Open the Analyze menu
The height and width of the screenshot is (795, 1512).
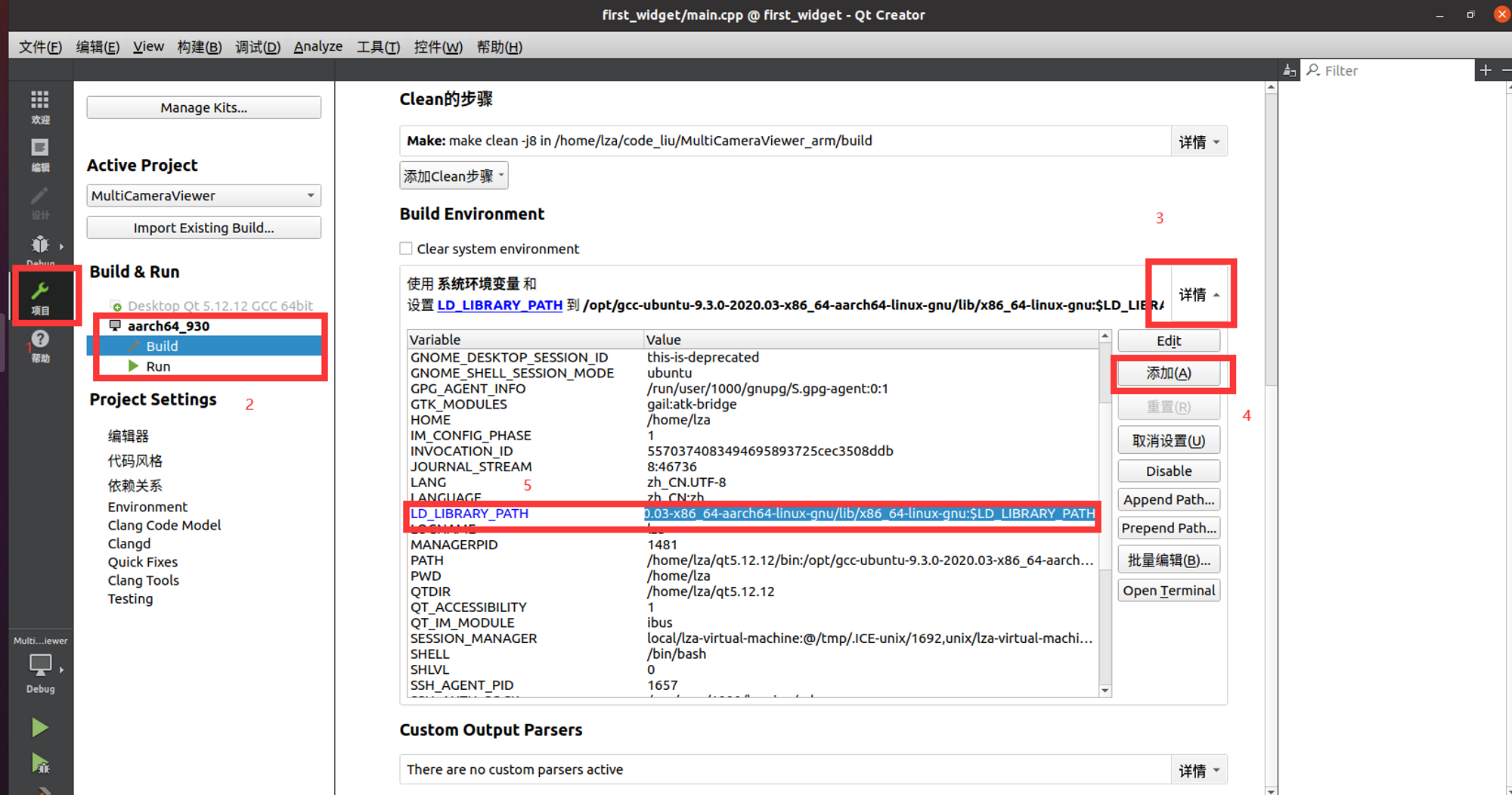pos(318,47)
